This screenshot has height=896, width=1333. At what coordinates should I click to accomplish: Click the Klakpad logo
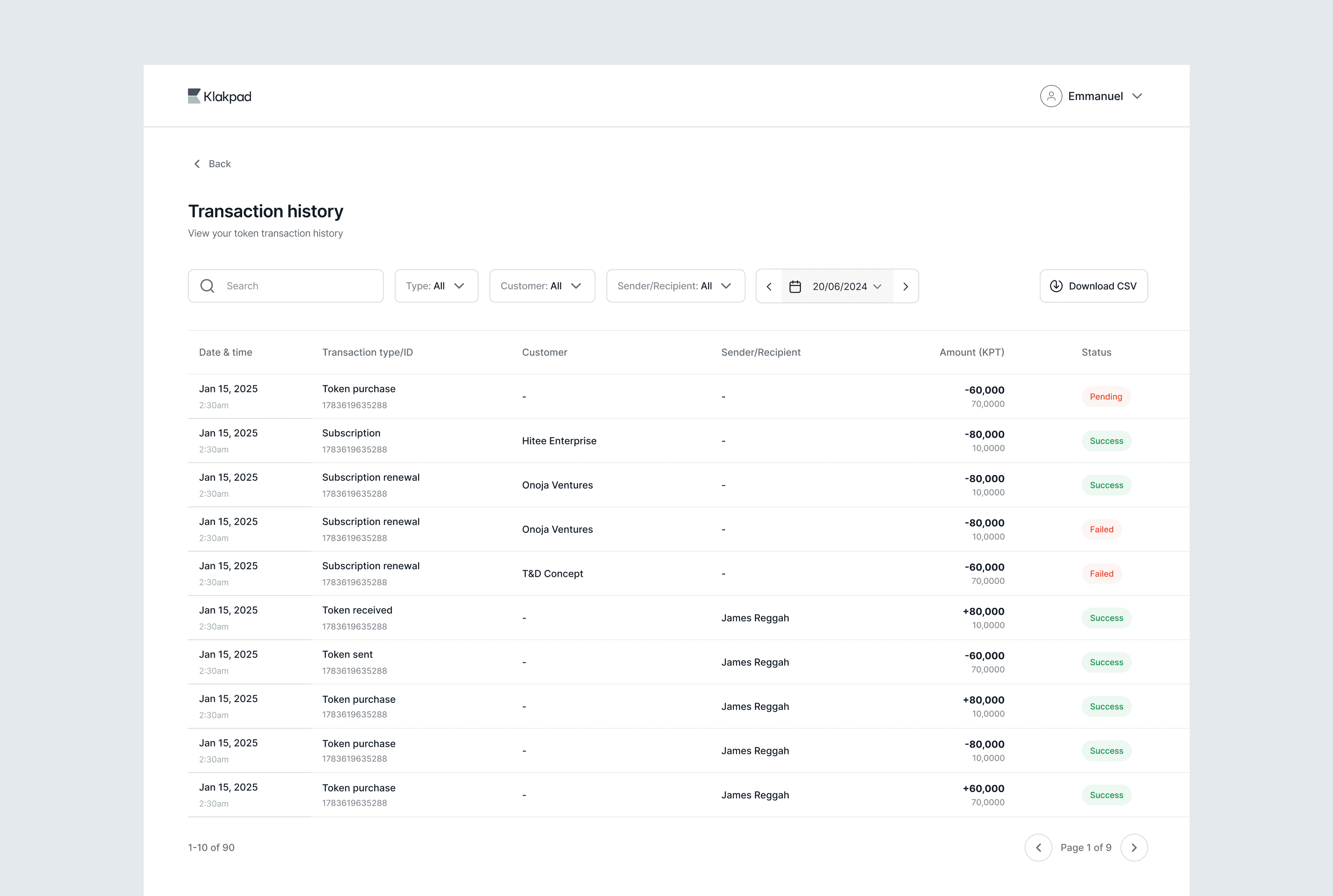click(x=220, y=96)
